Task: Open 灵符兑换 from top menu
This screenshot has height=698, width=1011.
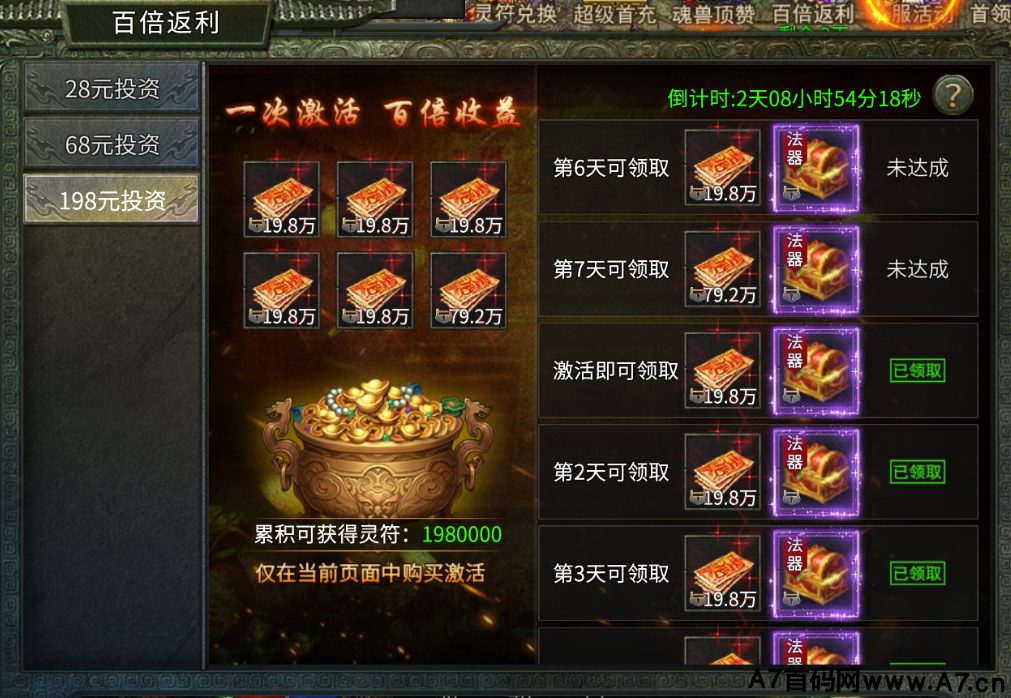Action: click(516, 13)
